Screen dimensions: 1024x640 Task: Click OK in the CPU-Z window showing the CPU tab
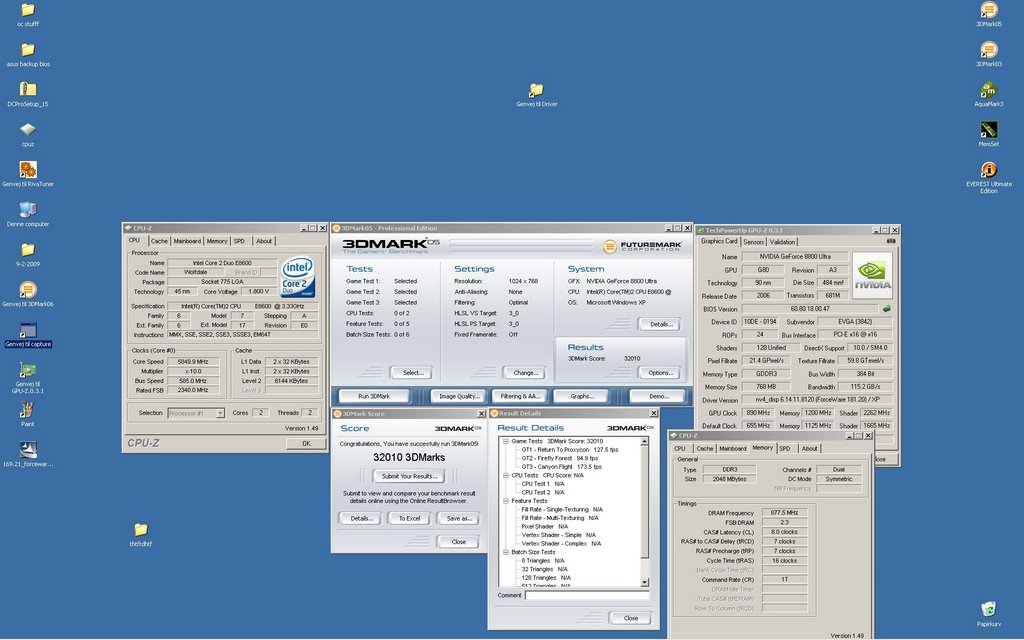(306, 443)
